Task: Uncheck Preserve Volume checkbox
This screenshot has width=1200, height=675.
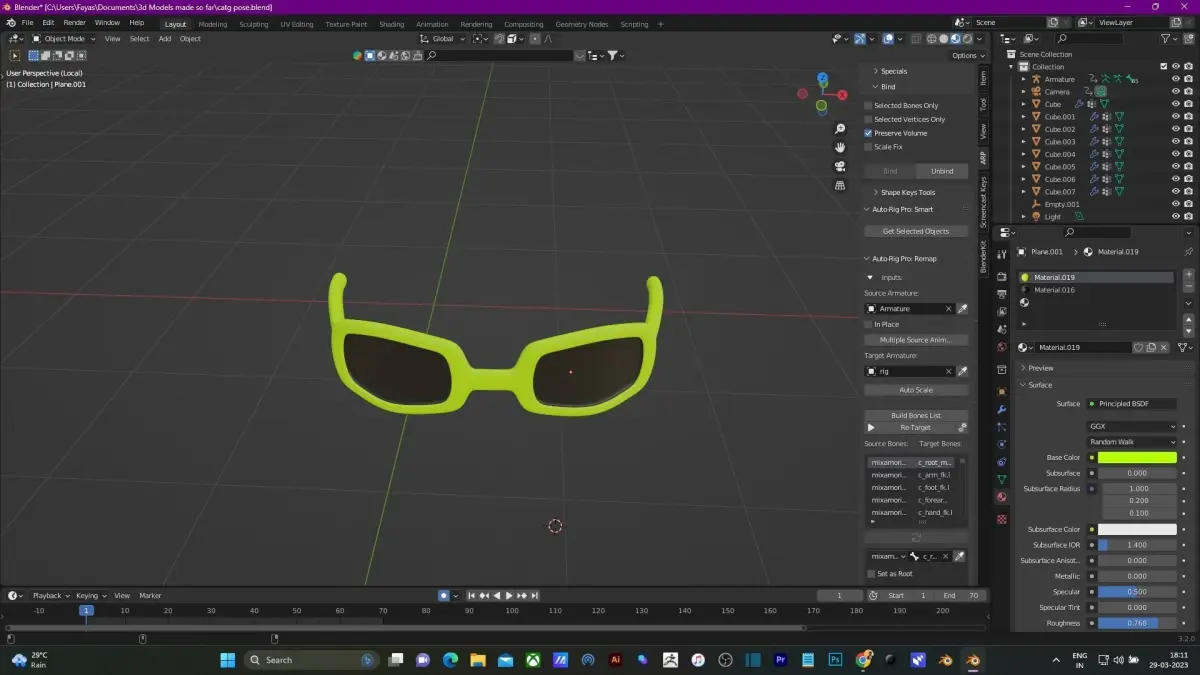Action: coord(869,133)
